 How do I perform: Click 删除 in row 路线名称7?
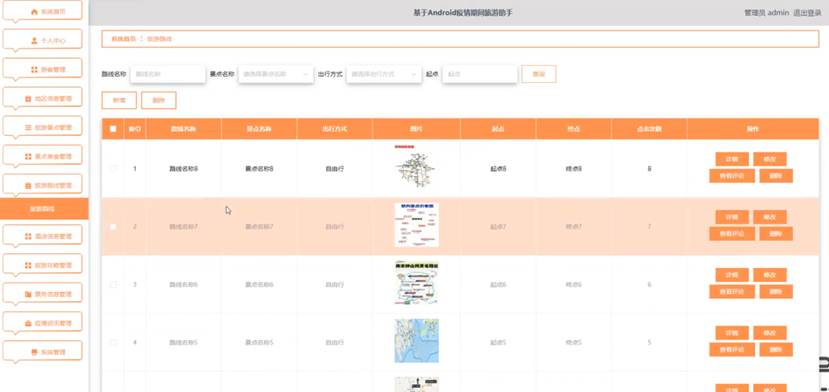point(776,234)
